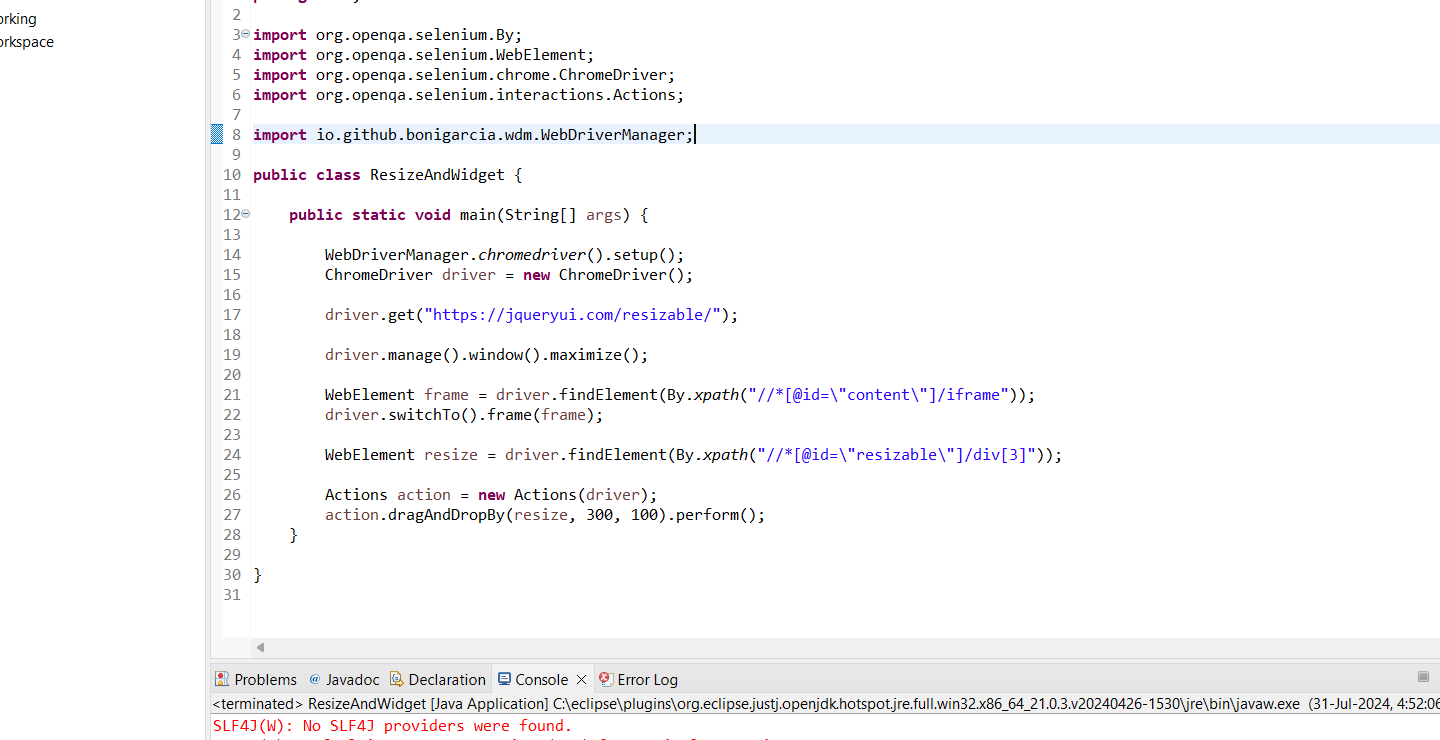Open the Error Log tab
The width and height of the screenshot is (1440, 740).
[646, 679]
